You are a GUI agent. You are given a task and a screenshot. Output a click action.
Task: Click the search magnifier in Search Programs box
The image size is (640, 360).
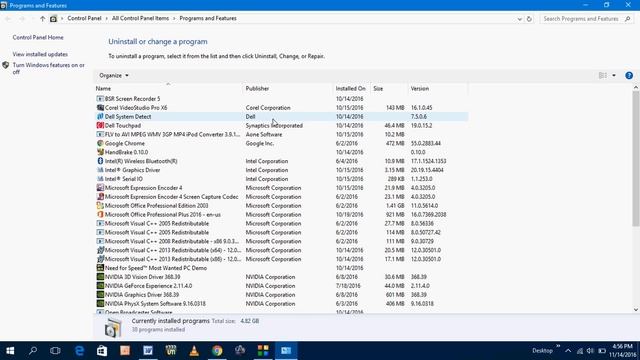tap(628, 19)
